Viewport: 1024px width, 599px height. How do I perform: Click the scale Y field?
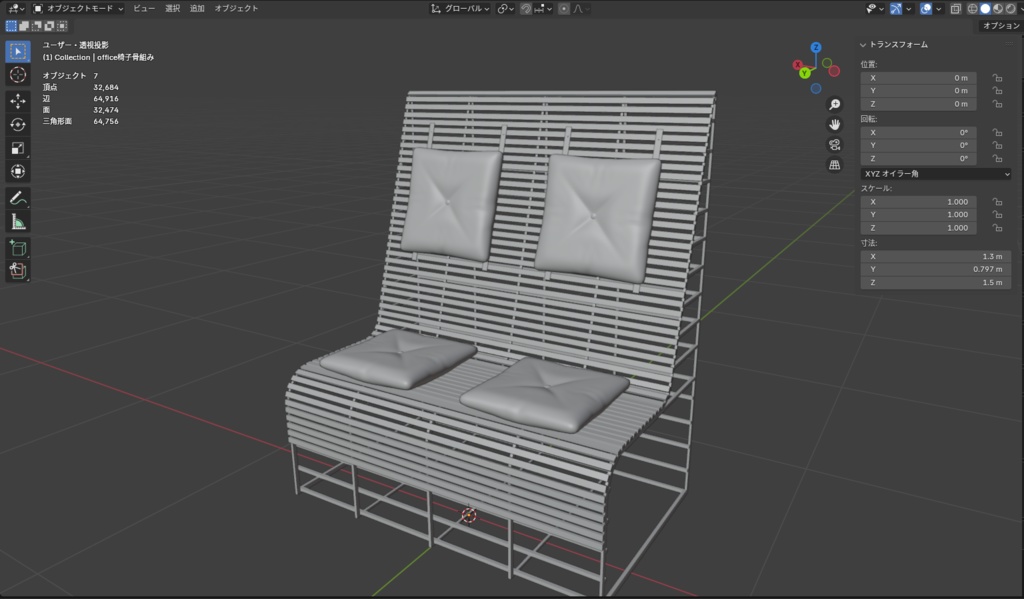918,215
